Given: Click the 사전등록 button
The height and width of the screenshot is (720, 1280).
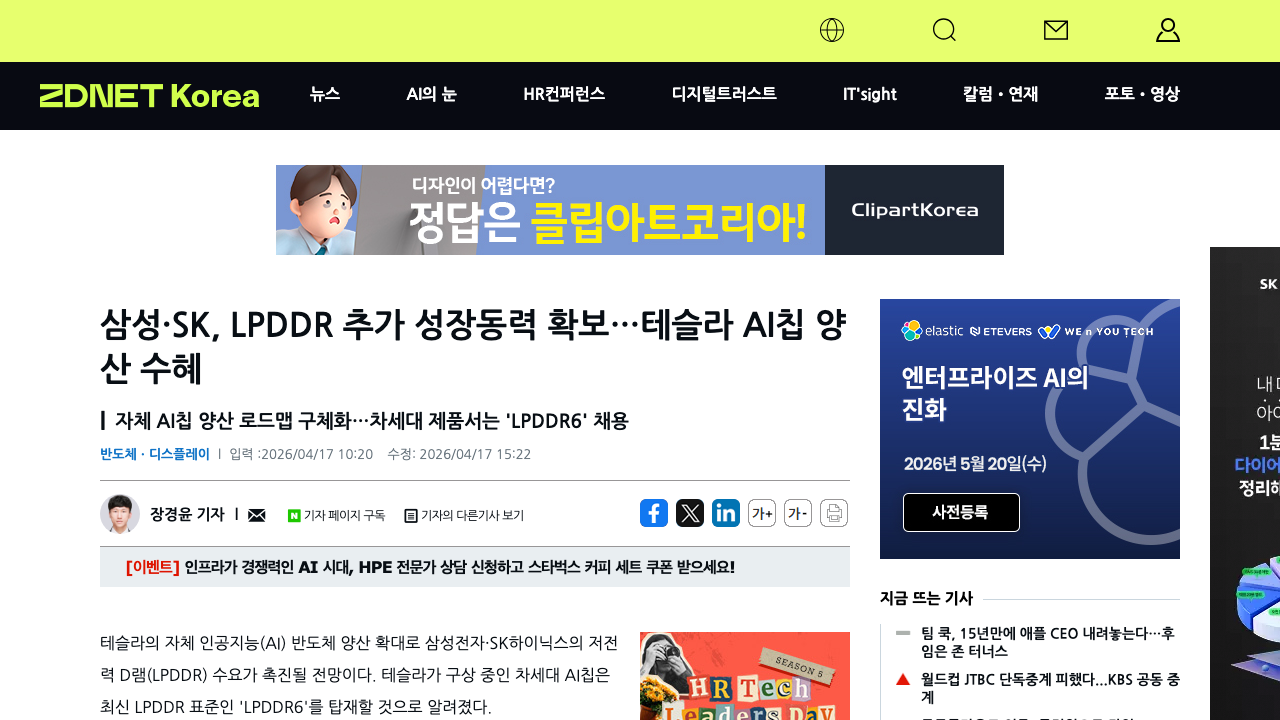Looking at the screenshot, I should pos(961,512).
